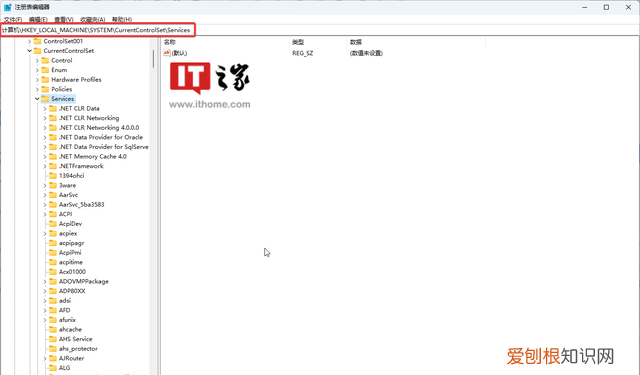
Task: Expand the Hardware Profiles key
Action: 37,80
